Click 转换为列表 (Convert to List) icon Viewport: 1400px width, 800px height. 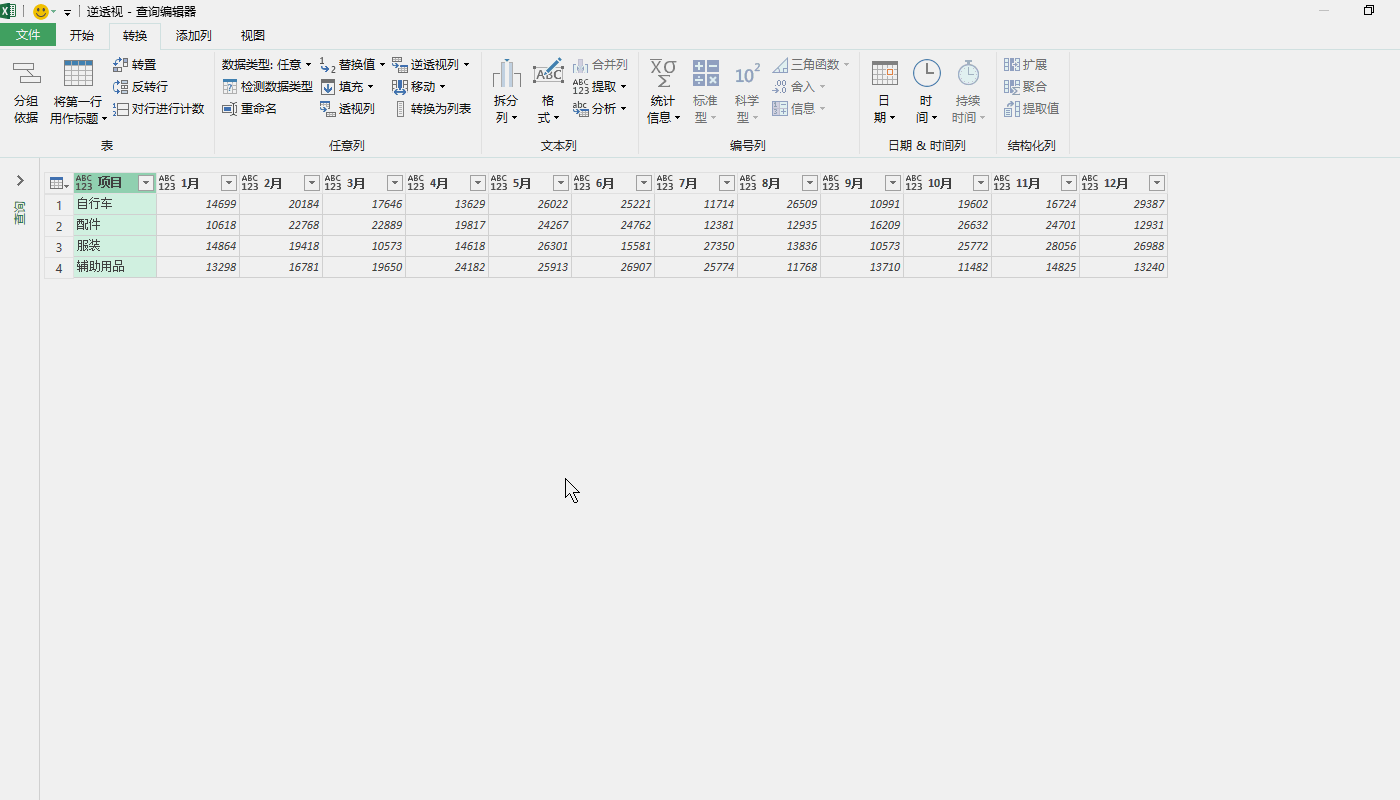400,109
